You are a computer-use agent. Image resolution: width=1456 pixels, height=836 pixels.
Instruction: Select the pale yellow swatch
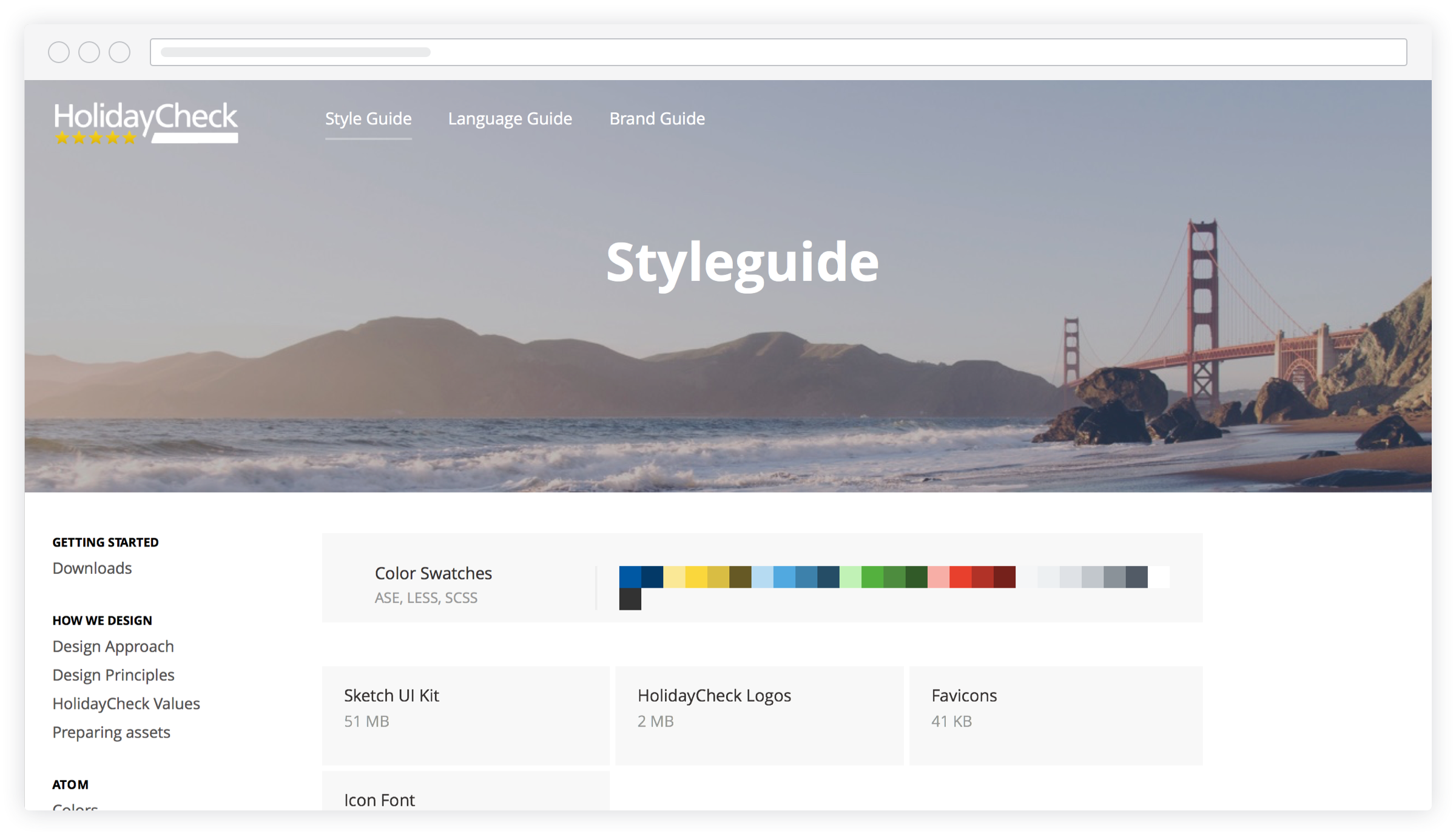[x=674, y=577]
